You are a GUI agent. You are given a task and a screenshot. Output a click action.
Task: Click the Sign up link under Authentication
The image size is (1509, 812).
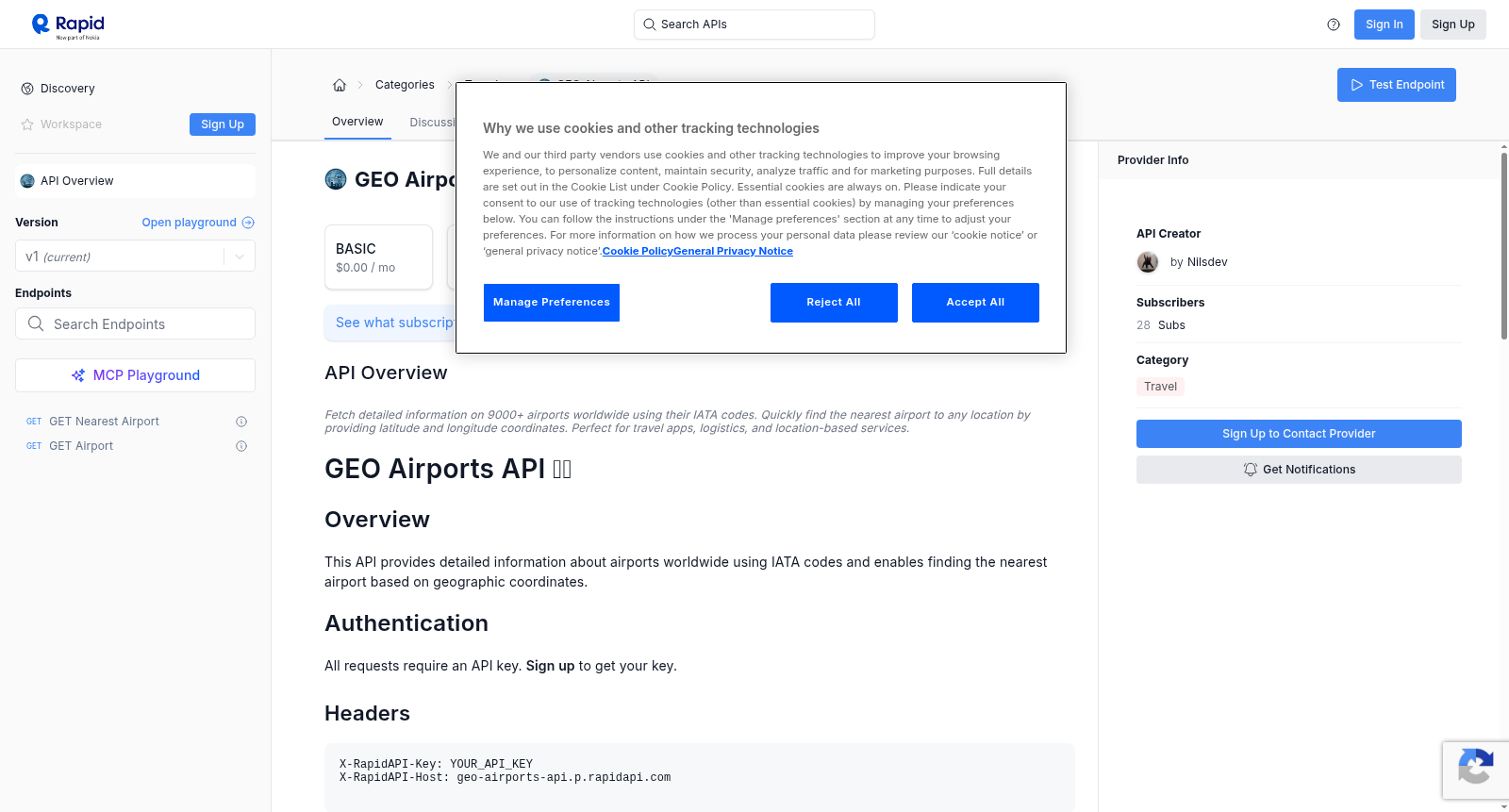(550, 666)
